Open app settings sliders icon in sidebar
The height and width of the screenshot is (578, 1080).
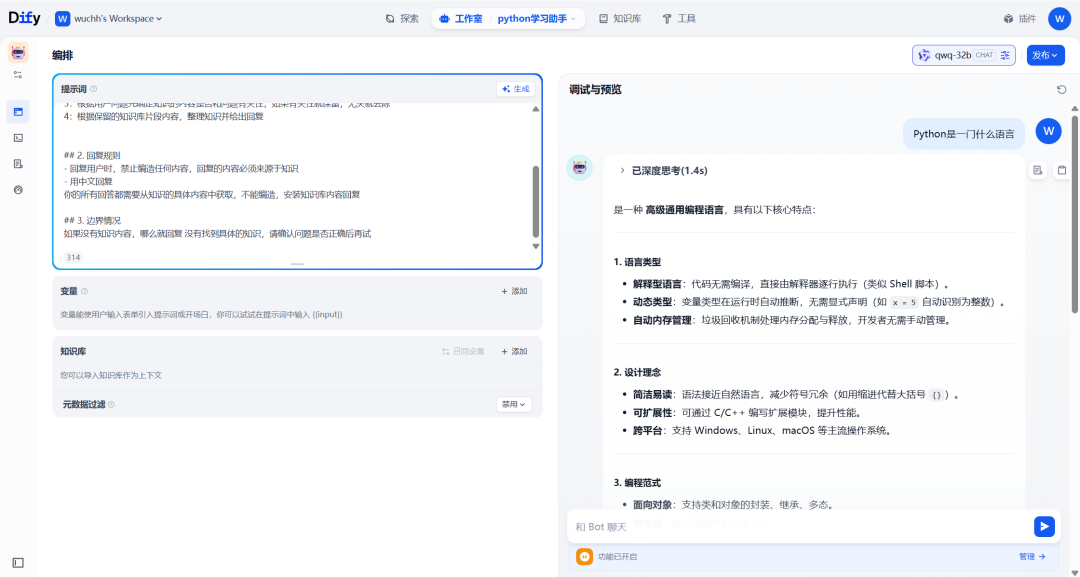click(x=18, y=74)
